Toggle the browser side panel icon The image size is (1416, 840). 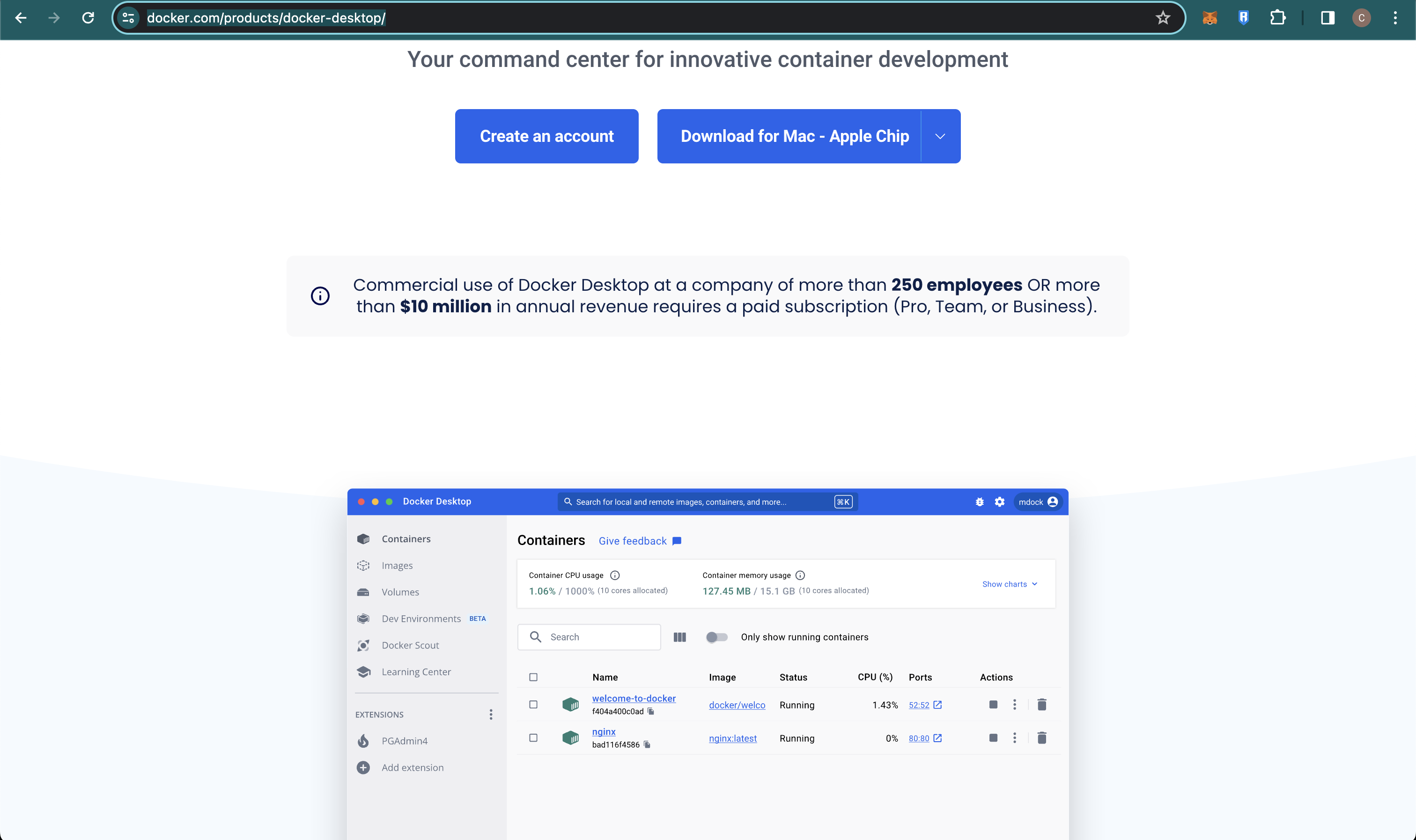(x=1327, y=18)
